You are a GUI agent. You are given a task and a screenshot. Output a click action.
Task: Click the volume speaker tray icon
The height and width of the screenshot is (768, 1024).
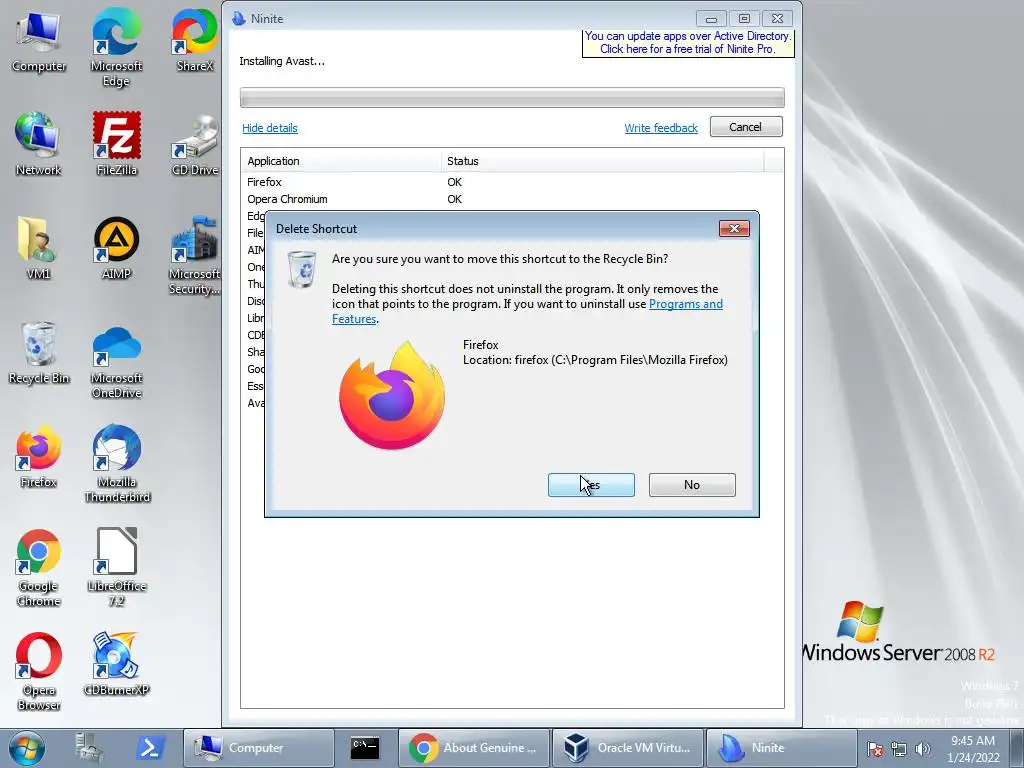pyautogui.click(x=922, y=750)
